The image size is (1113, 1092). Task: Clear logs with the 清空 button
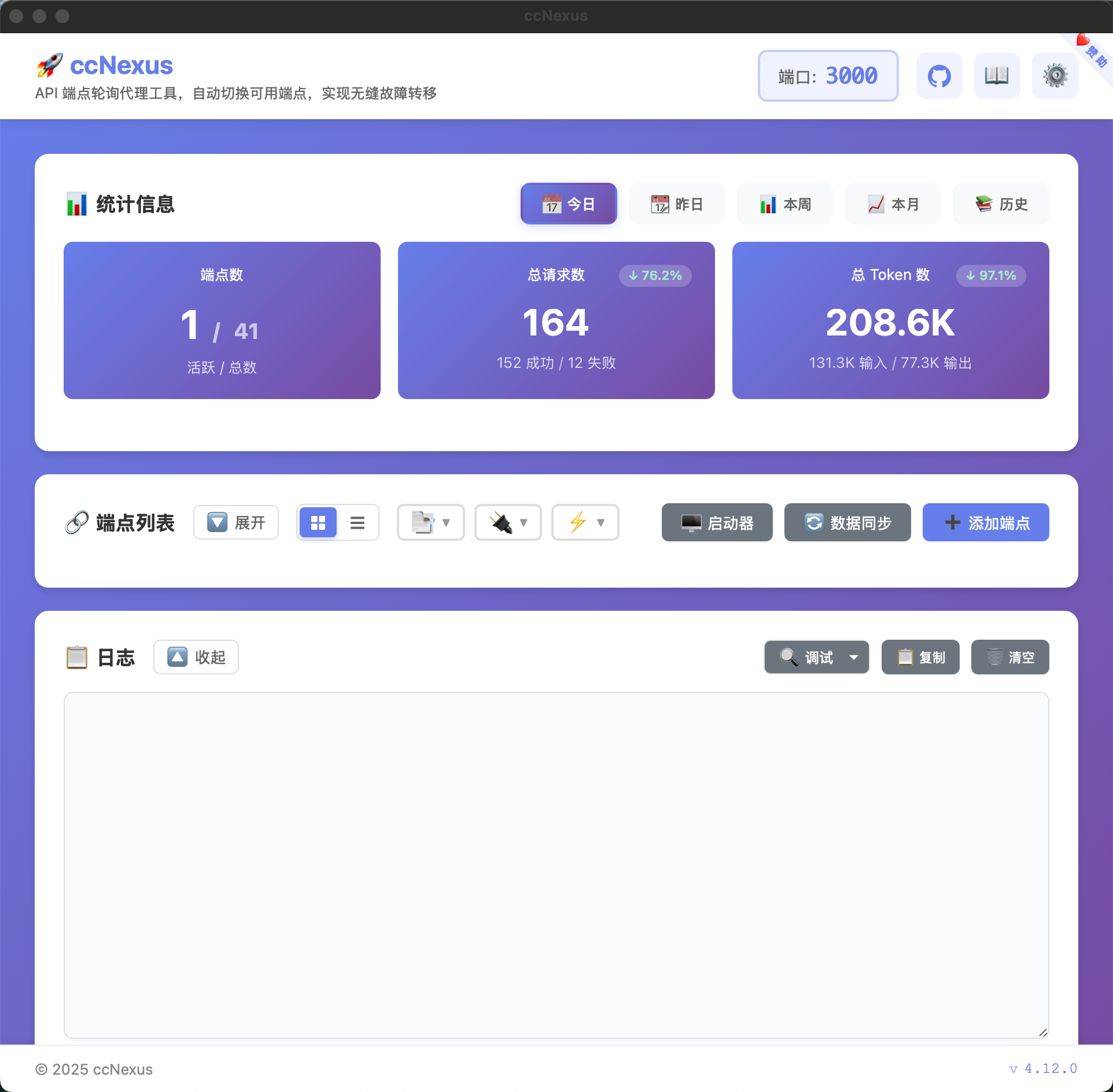tap(1009, 657)
